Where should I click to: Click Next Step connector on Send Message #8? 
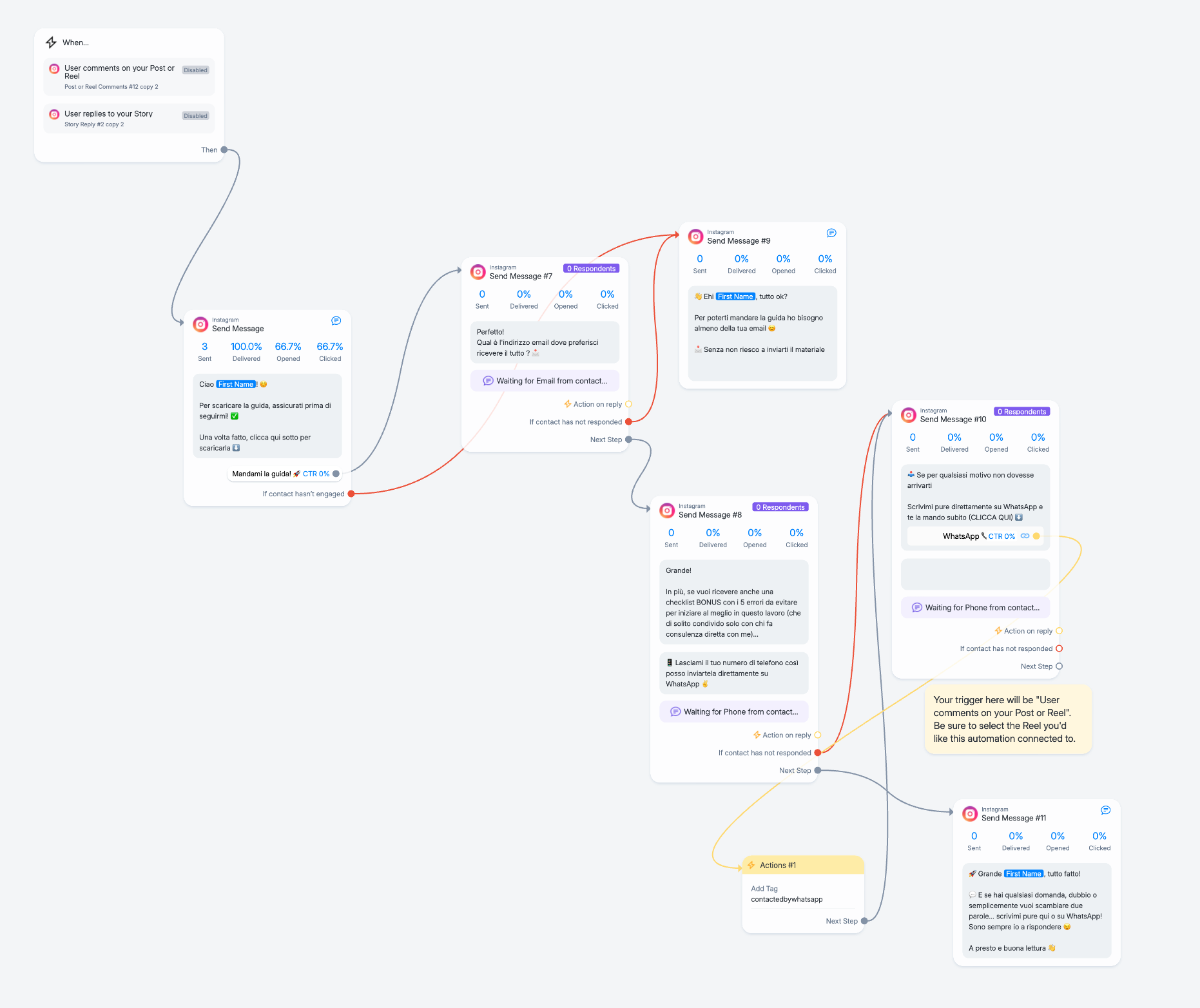tap(818, 770)
